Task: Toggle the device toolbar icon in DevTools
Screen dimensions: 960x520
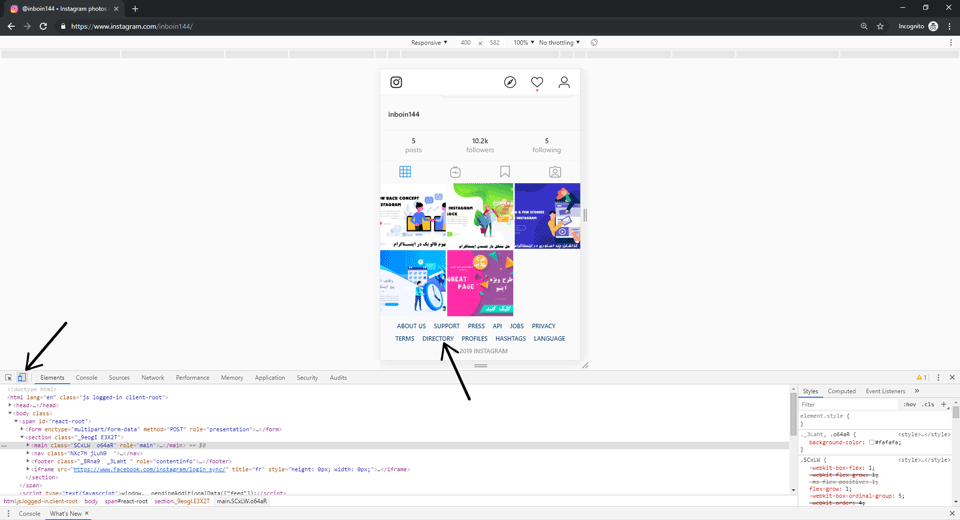Action: point(22,377)
